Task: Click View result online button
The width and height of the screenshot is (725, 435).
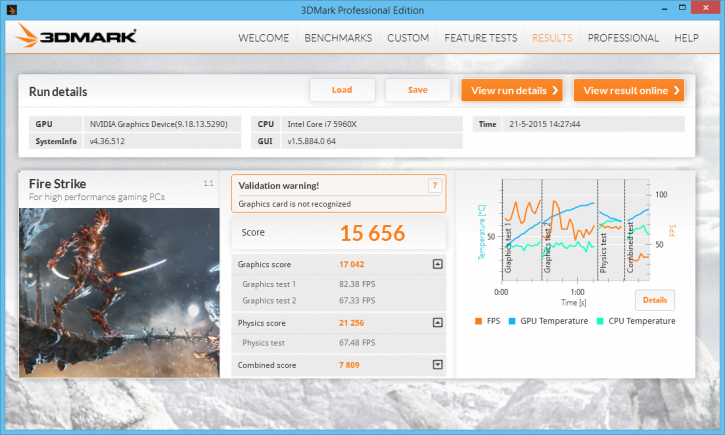Action: coord(628,90)
